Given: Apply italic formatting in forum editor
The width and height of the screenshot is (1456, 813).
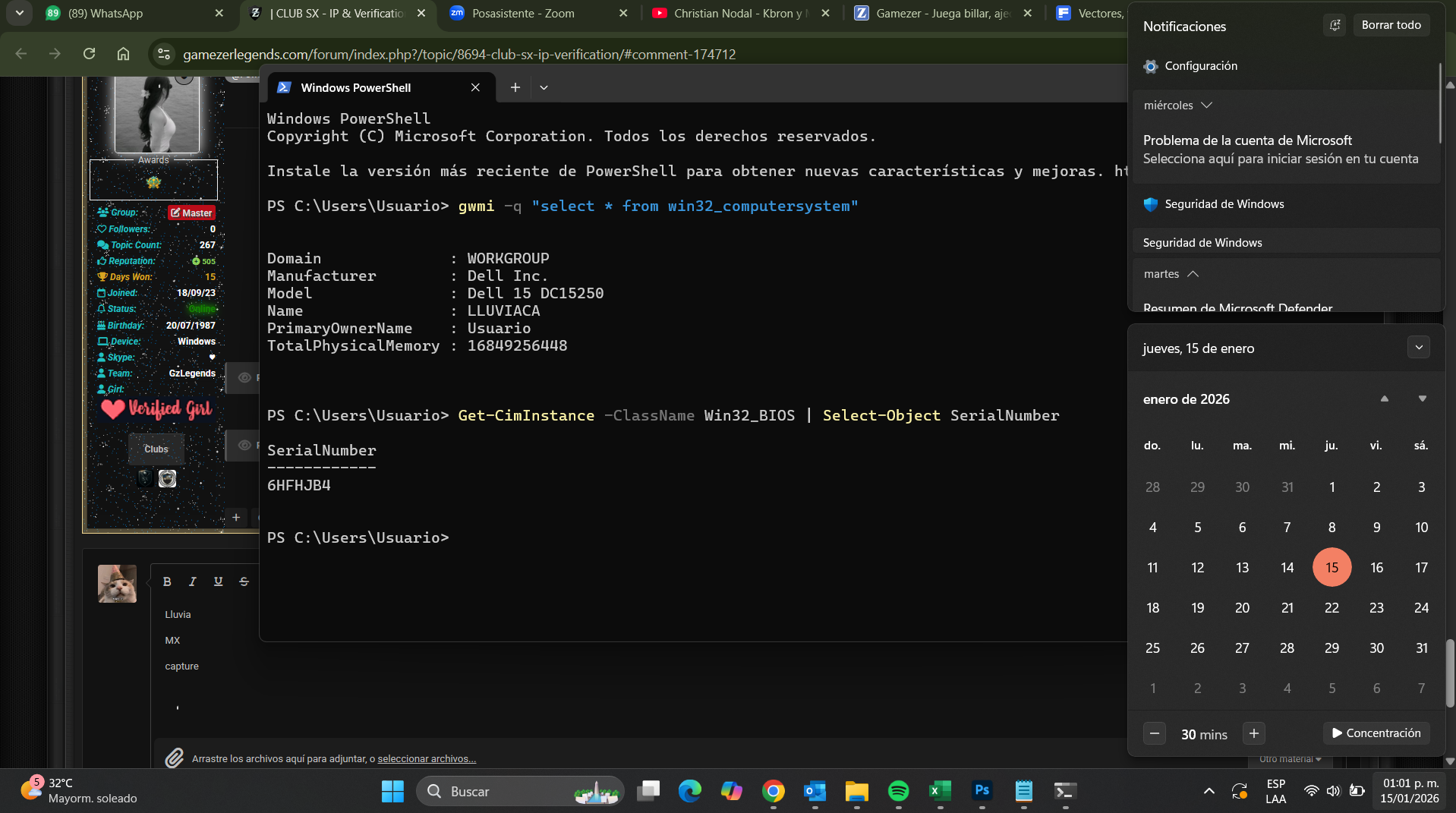Looking at the screenshot, I should point(193,581).
